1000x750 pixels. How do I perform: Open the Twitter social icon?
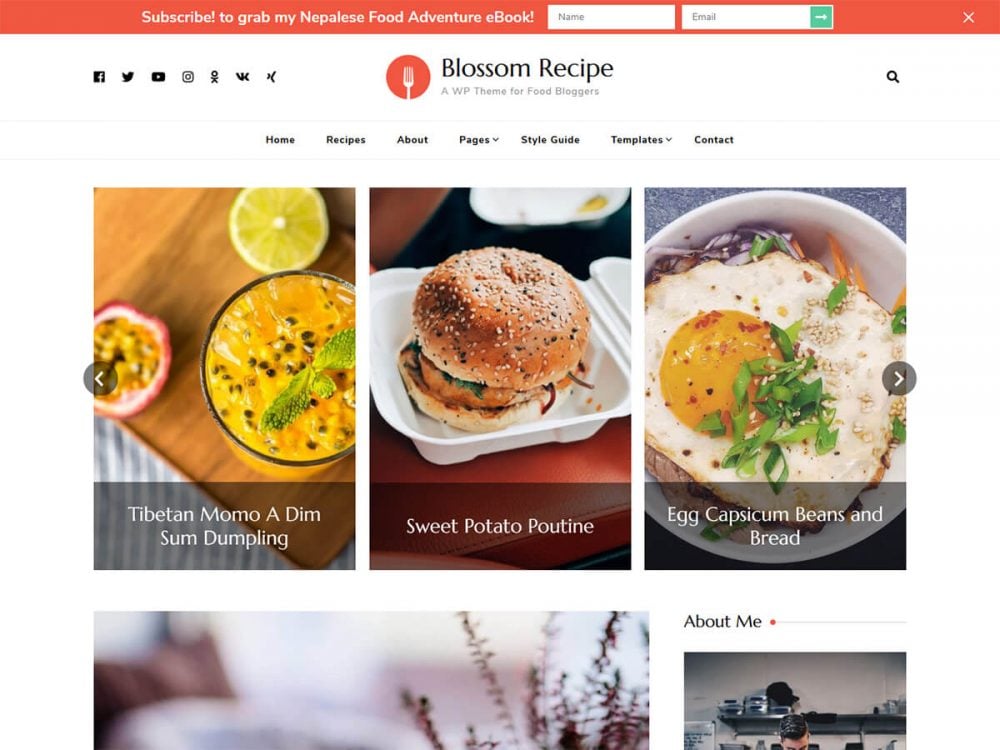coord(128,77)
